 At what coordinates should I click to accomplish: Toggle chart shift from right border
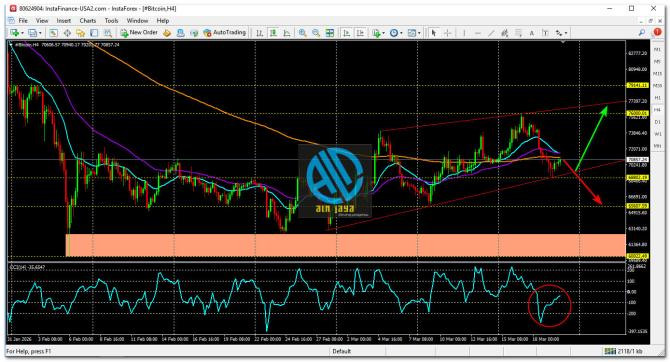pos(360,33)
